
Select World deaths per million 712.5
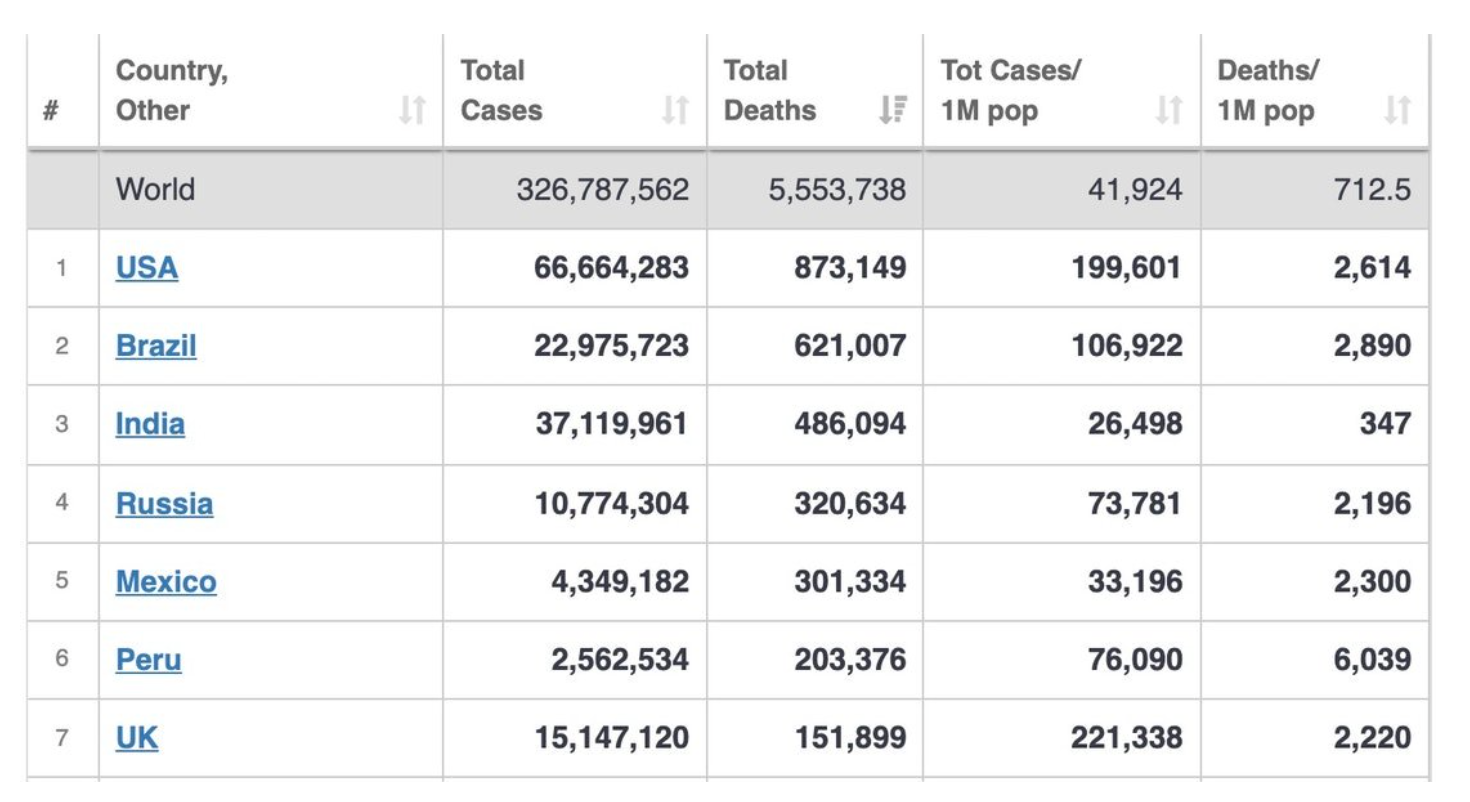click(1373, 189)
